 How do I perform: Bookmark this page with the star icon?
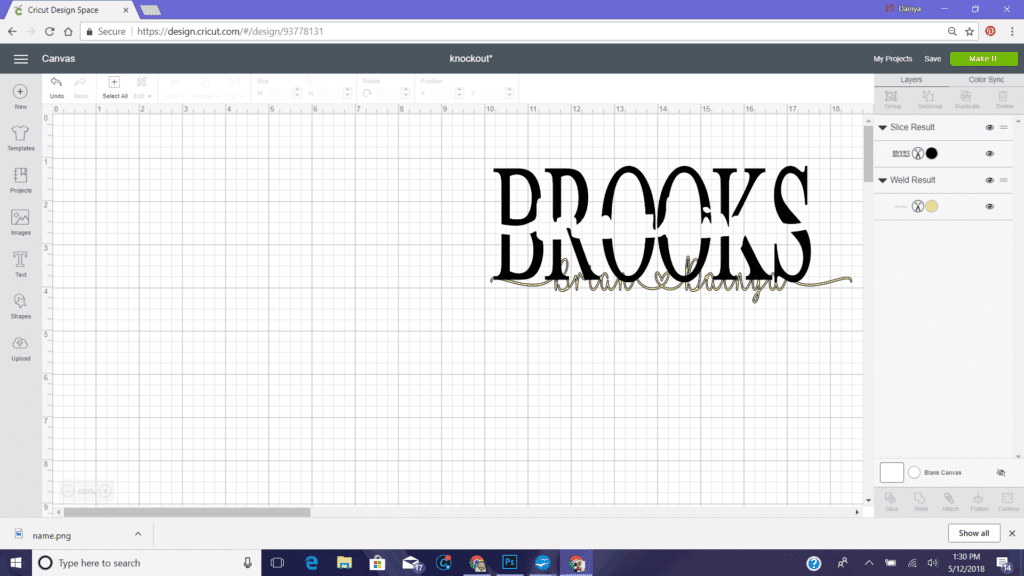click(x=970, y=31)
